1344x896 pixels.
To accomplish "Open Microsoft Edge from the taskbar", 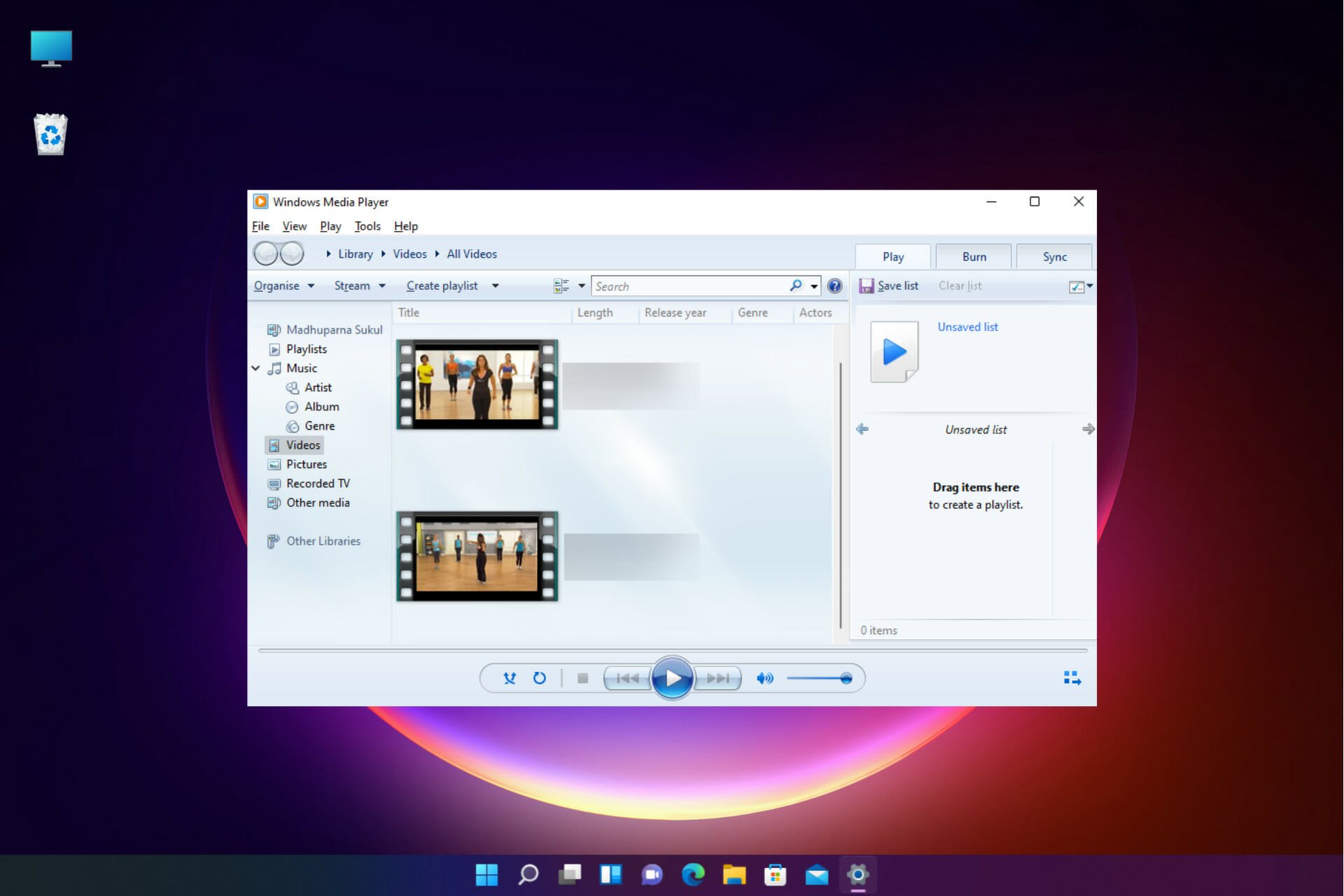I will click(x=693, y=874).
